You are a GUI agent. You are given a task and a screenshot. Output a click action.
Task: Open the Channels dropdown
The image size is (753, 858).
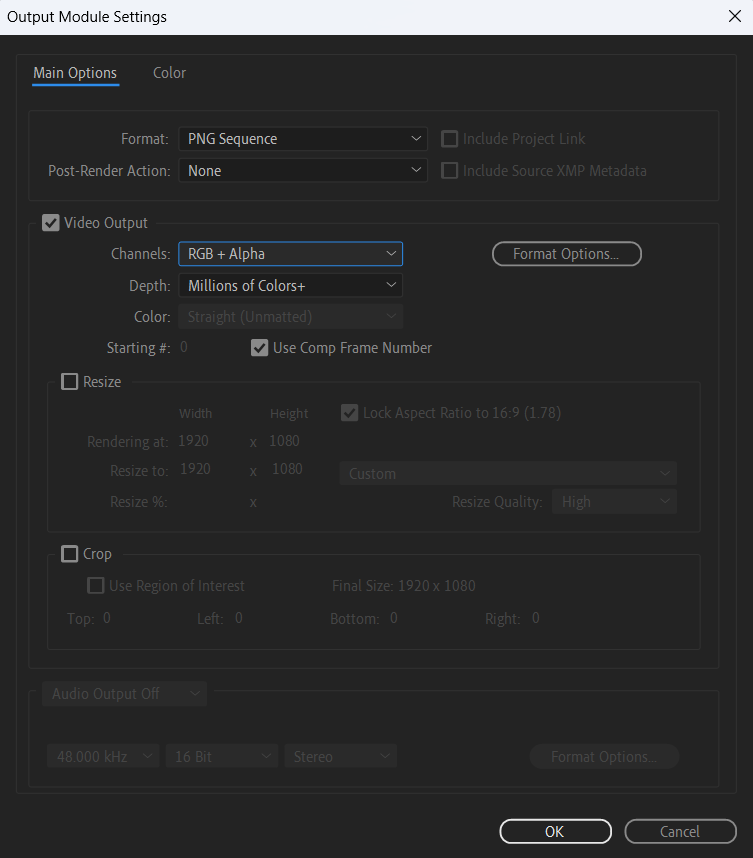290,254
